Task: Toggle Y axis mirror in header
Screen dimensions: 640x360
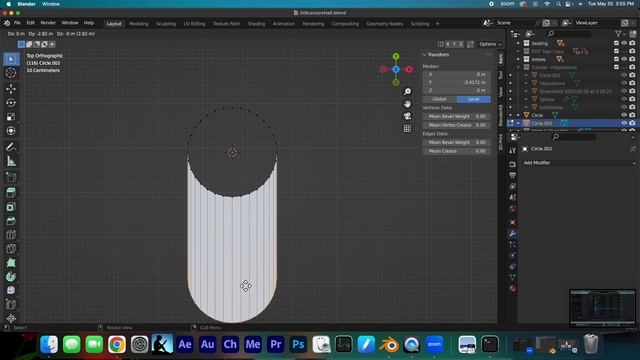Action: (x=454, y=44)
